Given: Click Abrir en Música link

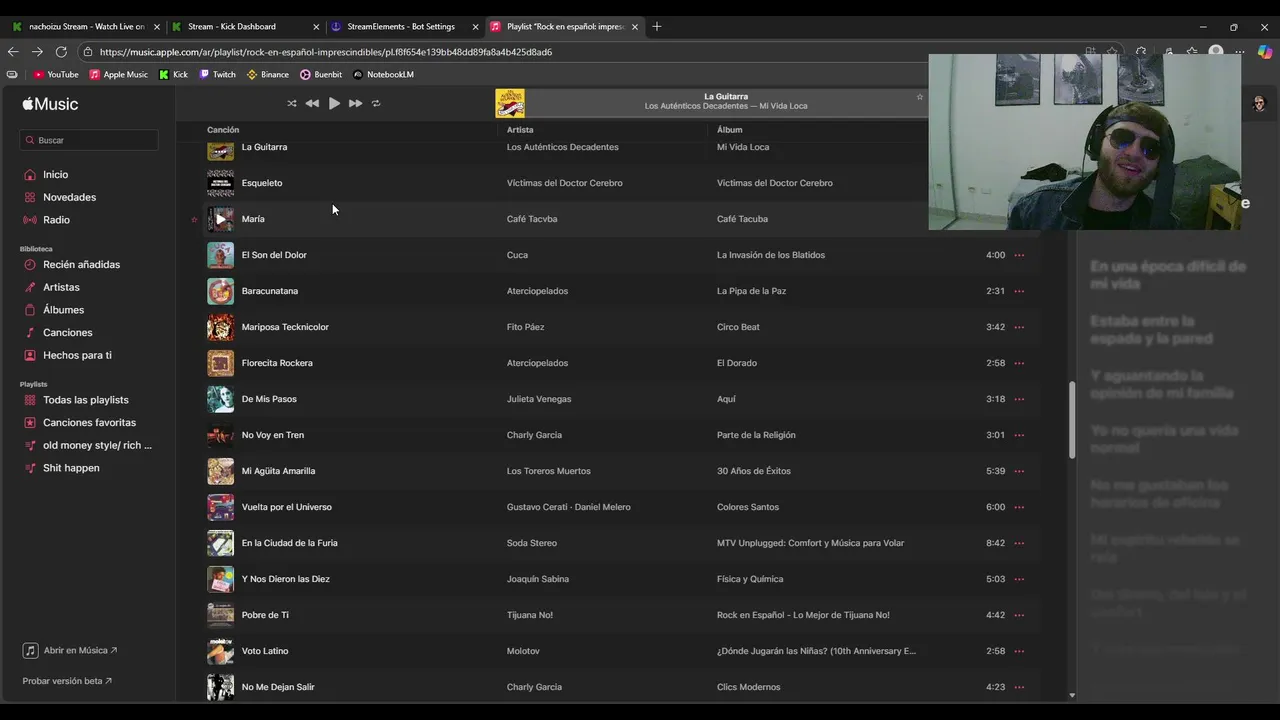Looking at the screenshot, I should click(x=70, y=650).
